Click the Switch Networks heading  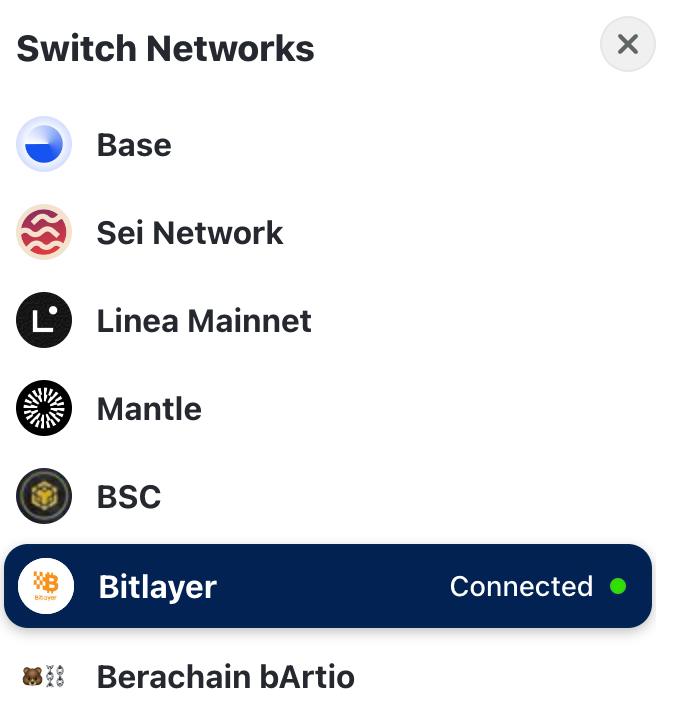[165, 48]
